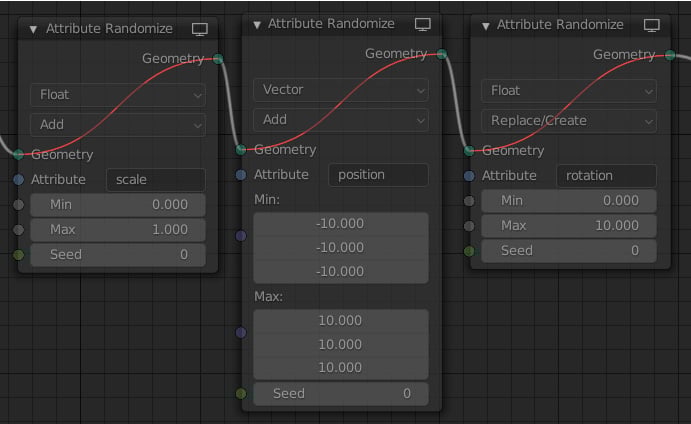This screenshot has width=691, height=424.
Task: Click third Max vector value 10.000
Action: [x=341, y=368]
